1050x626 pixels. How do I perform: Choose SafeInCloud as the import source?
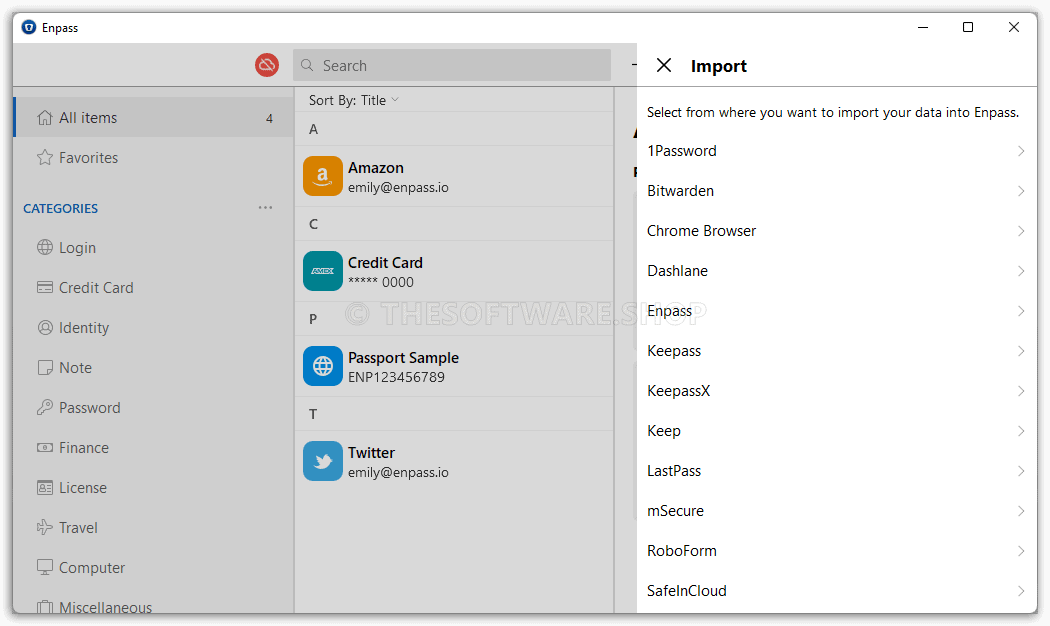point(836,591)
